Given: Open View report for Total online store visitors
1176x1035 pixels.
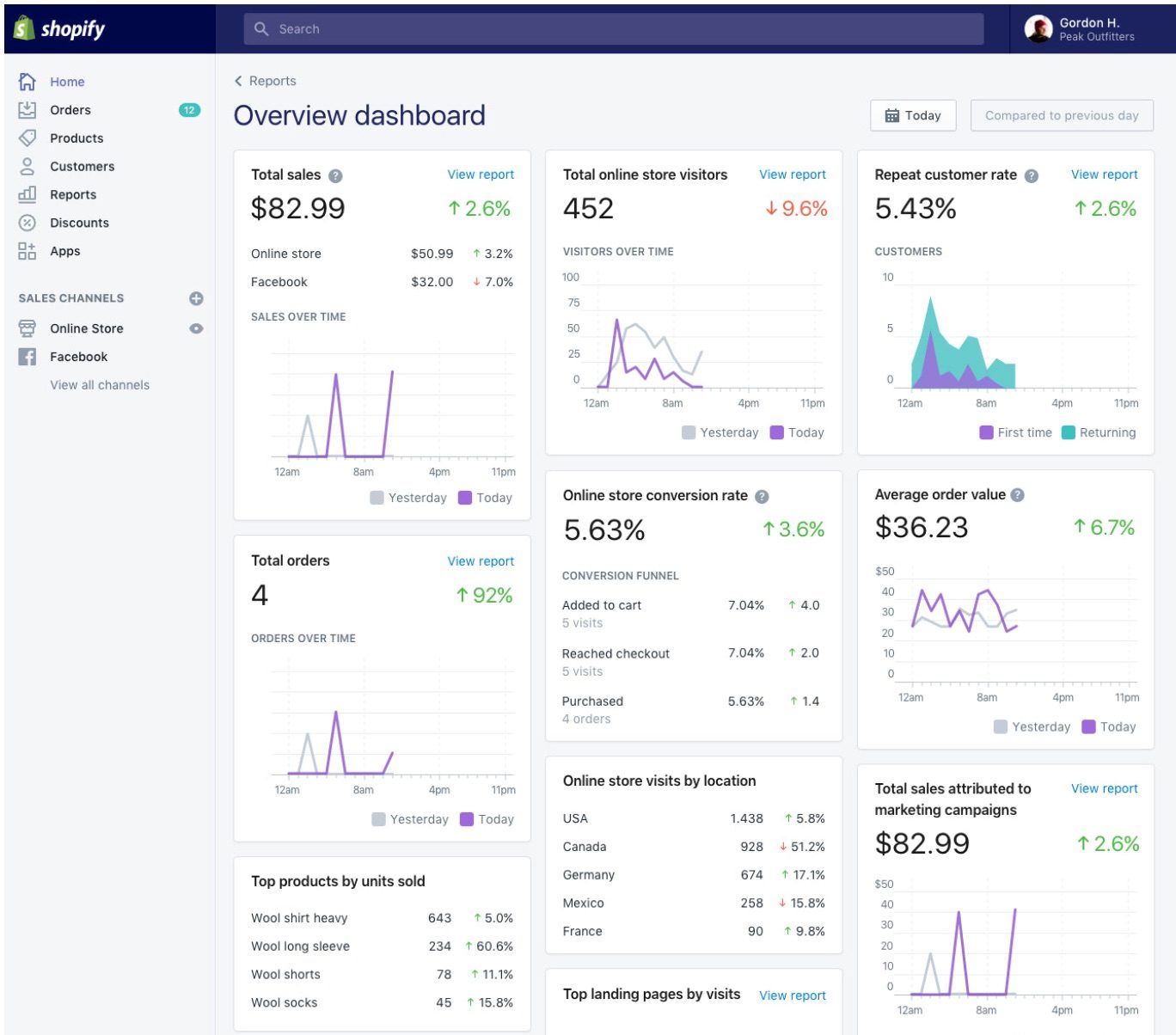Looking at the screenshot, I should (x=792, y=175).
